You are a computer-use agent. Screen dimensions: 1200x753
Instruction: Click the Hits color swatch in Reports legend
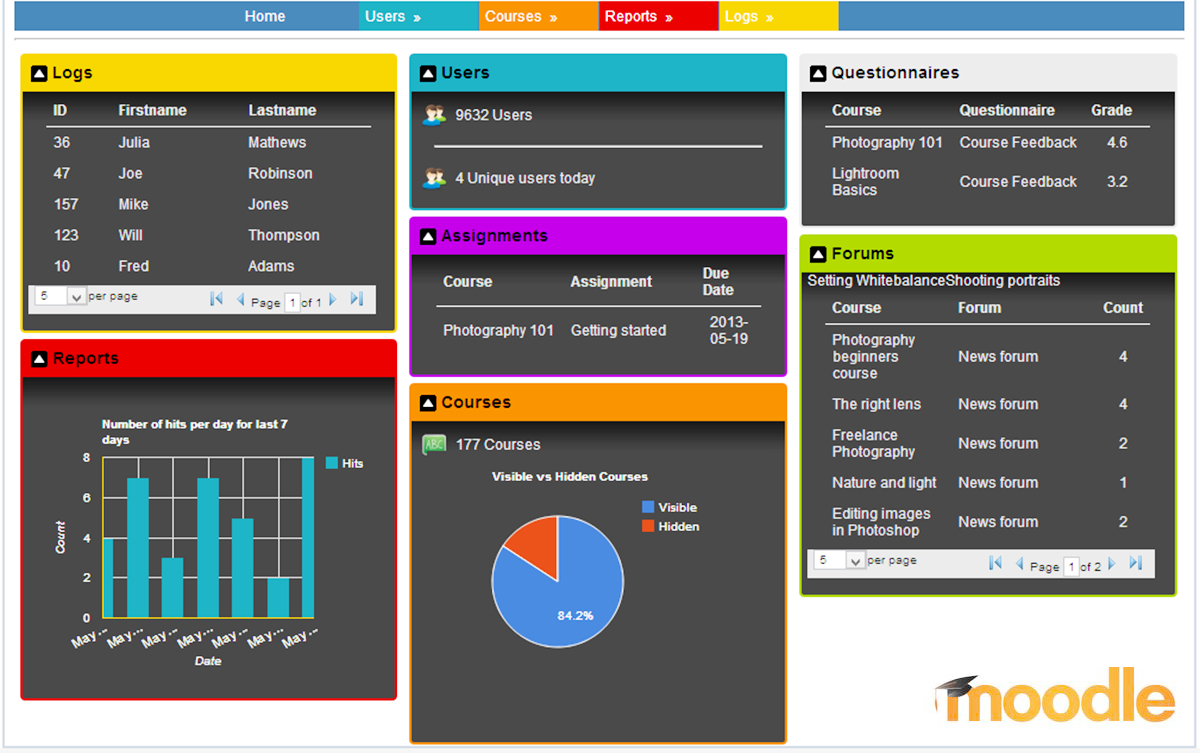click(332, 462)
